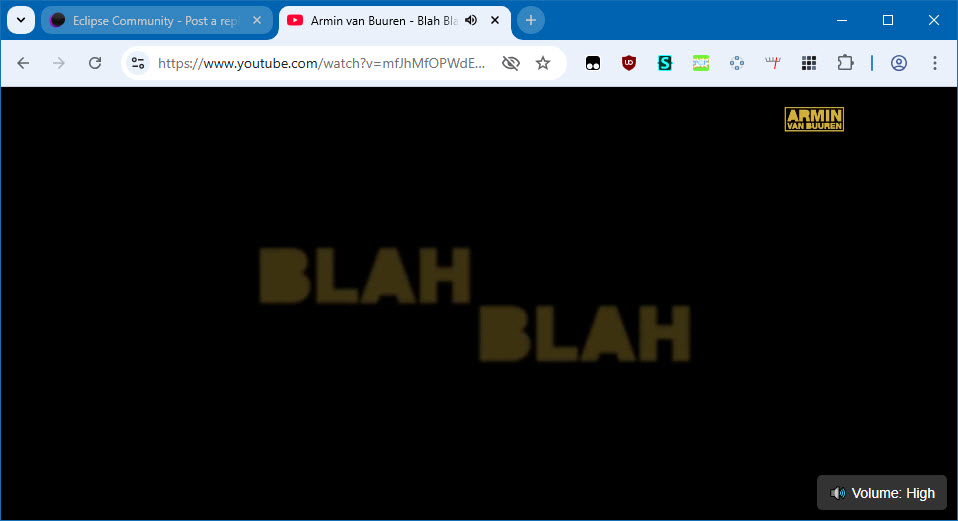958x521 pixels.
Task: Open the Chrome three-dot menu
Action: click(x=935, y=63)
